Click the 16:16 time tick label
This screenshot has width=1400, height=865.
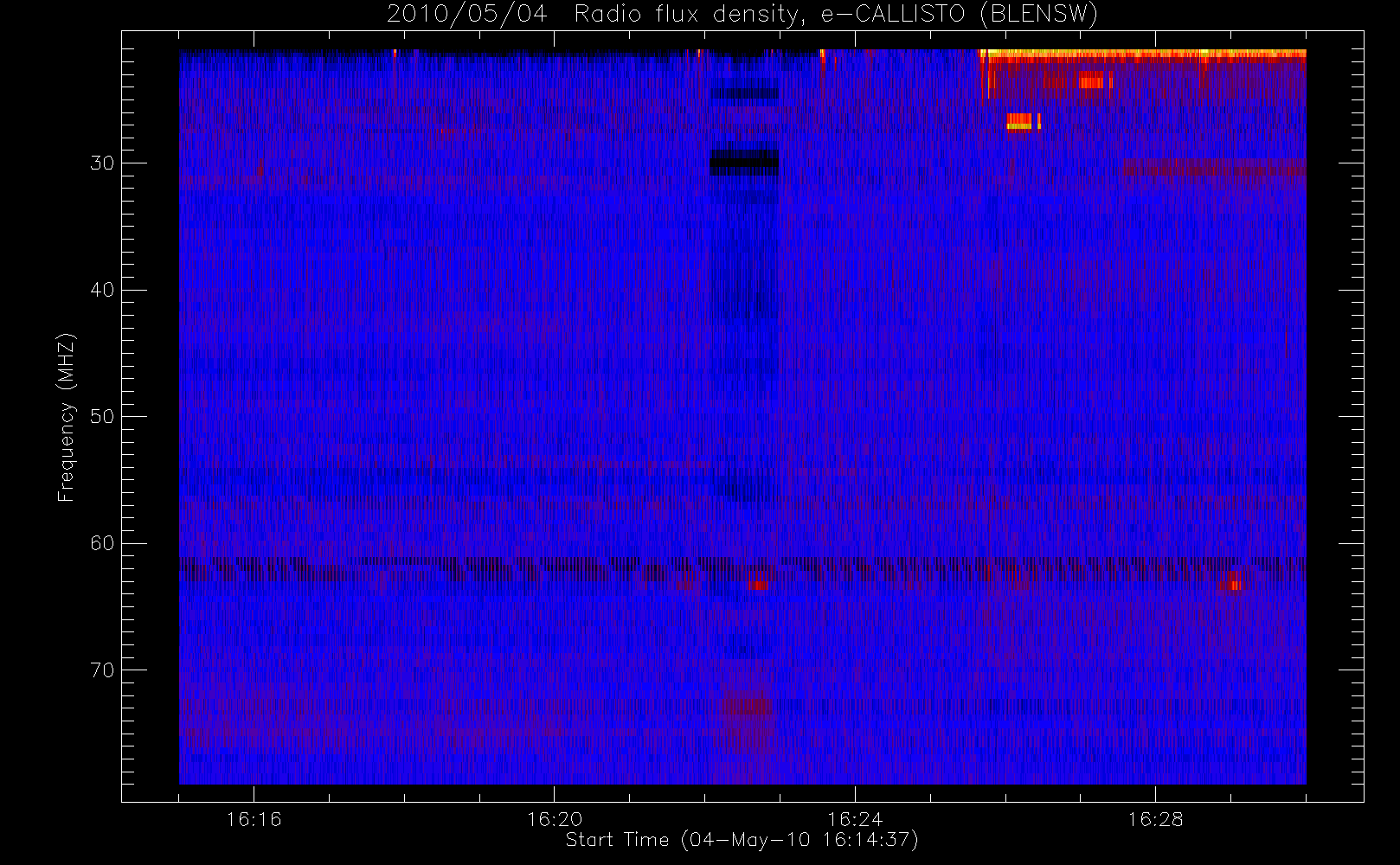click(x=254, y=819)
